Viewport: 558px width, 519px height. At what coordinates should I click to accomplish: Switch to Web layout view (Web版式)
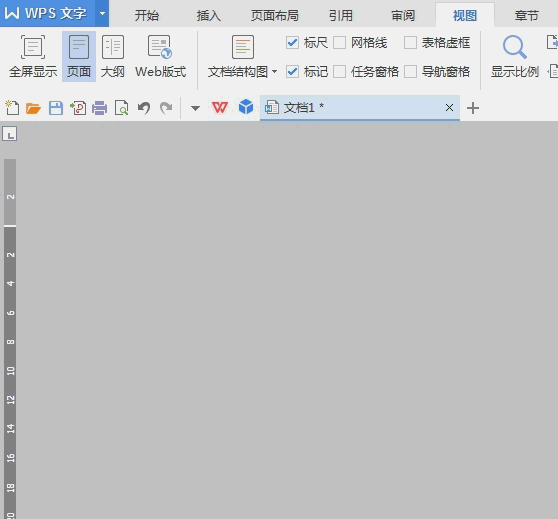coord(160,47)
